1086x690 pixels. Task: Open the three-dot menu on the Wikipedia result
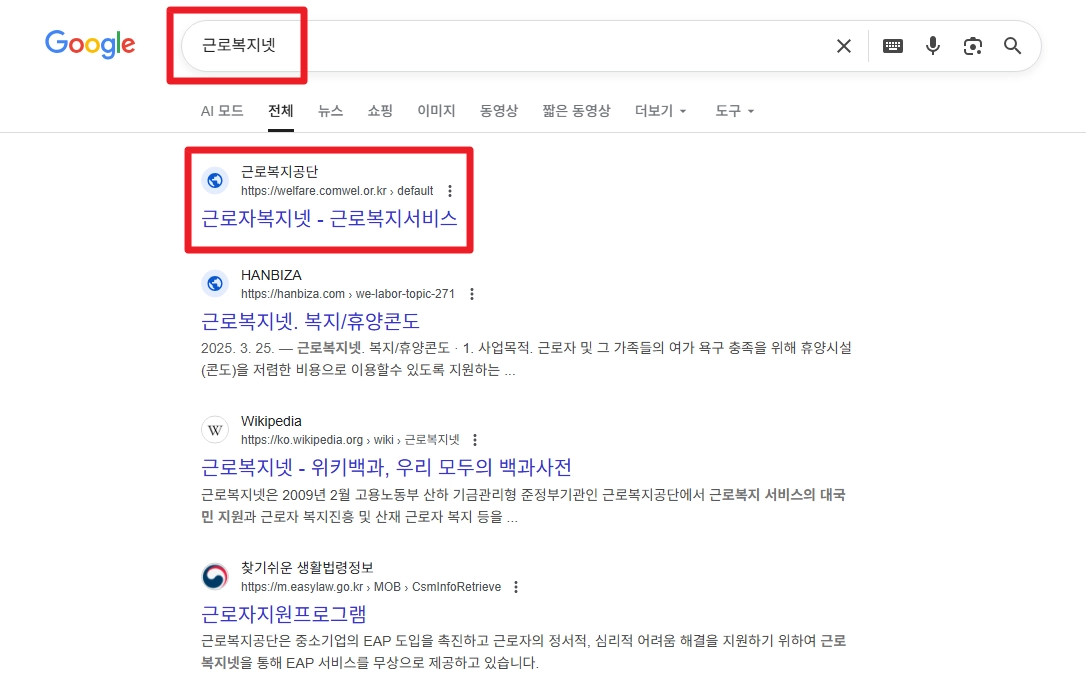[474, 439]
